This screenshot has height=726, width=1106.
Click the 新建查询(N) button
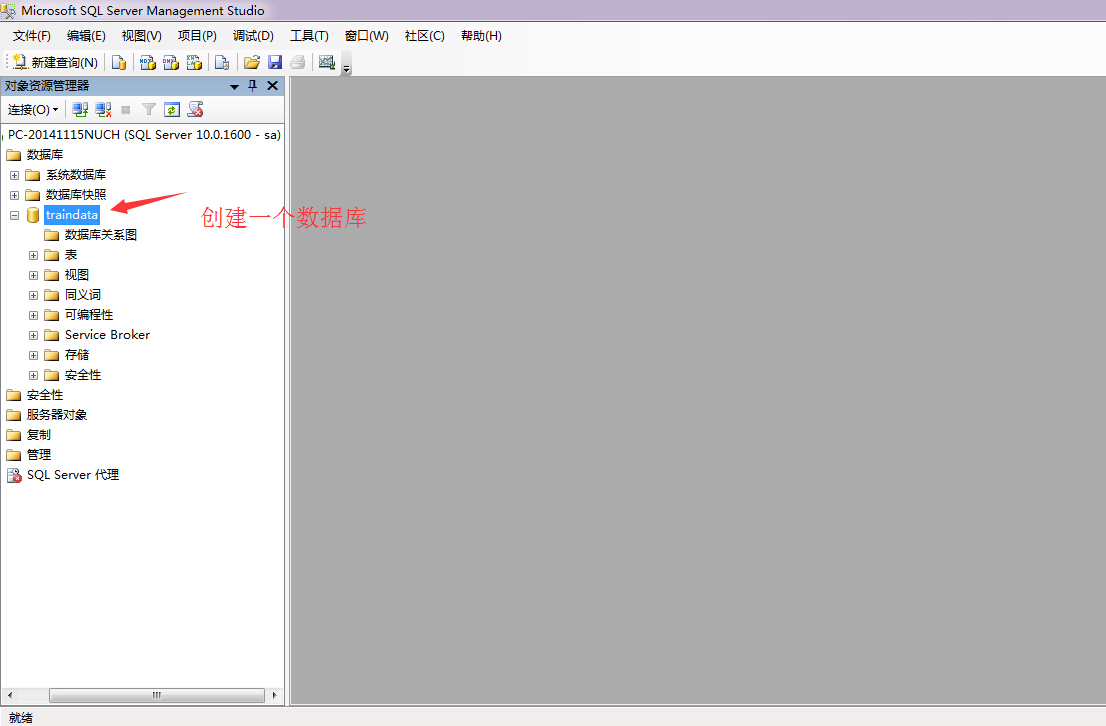pos(53,62)
